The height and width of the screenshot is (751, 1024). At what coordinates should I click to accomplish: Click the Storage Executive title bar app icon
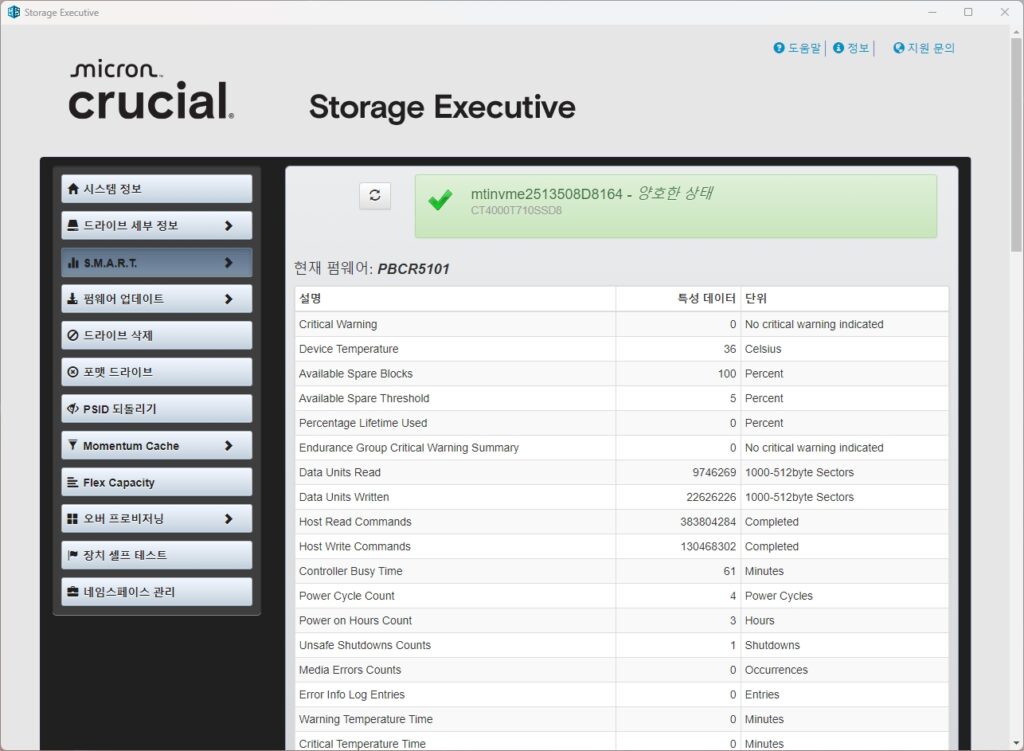point(13,12)
